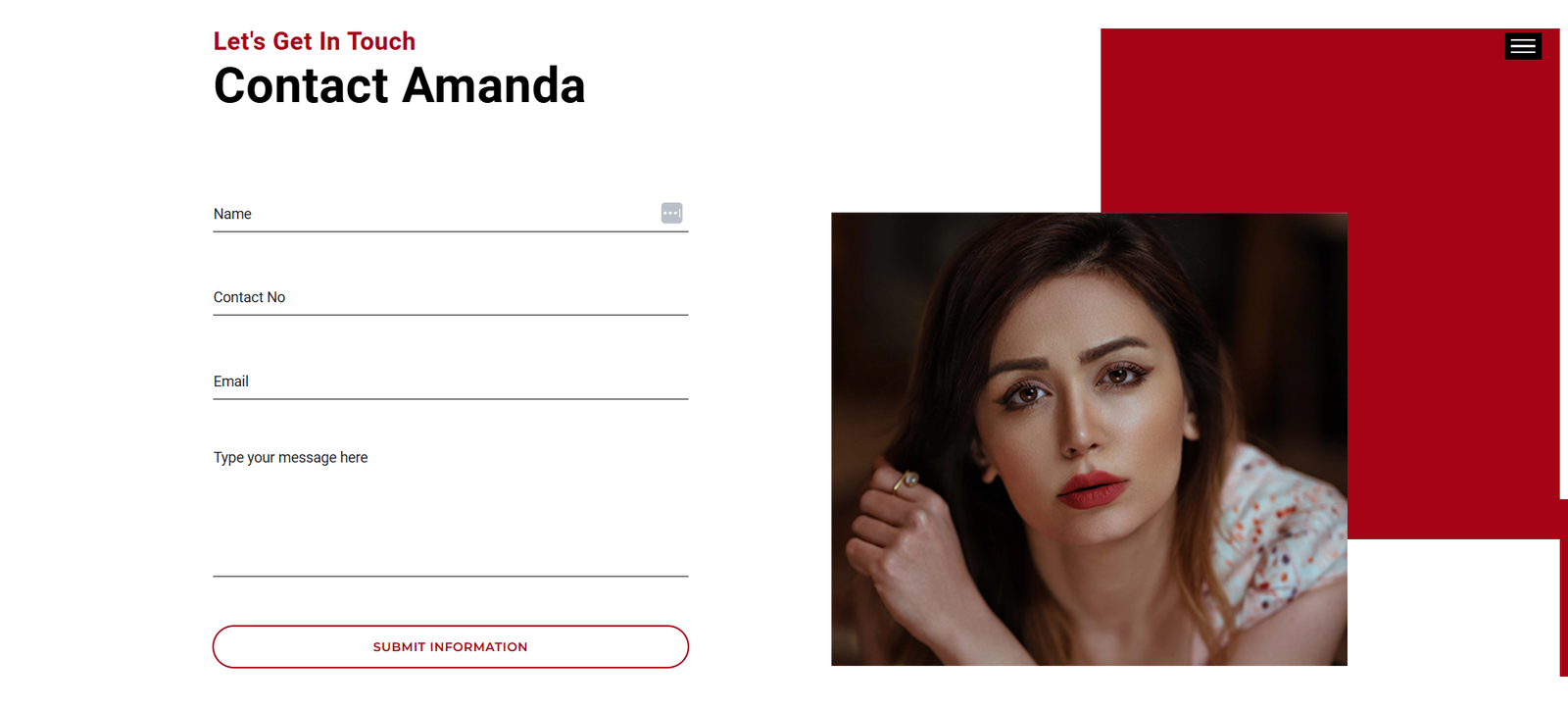The height and width of the screenshot is (710, 1568).
Task: Click inside the message text area
Action: point(451,509)
